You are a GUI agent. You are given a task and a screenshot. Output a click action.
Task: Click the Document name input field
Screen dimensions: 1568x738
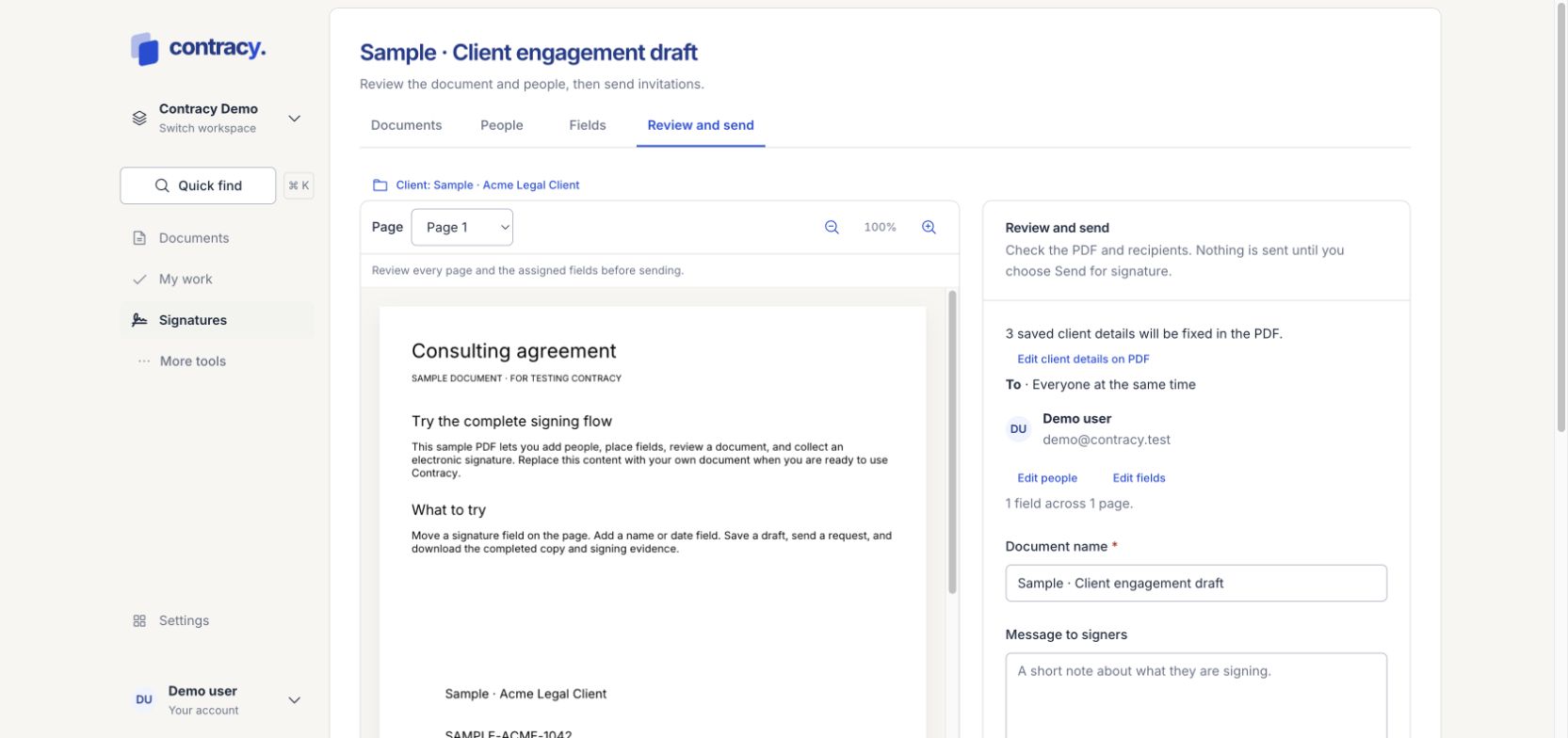point(1196,583)
